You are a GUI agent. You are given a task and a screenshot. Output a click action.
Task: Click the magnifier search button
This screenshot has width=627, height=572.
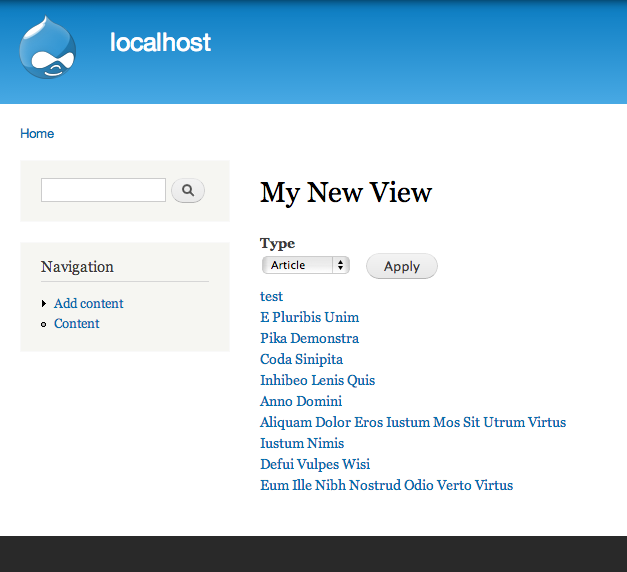[188, 190]
